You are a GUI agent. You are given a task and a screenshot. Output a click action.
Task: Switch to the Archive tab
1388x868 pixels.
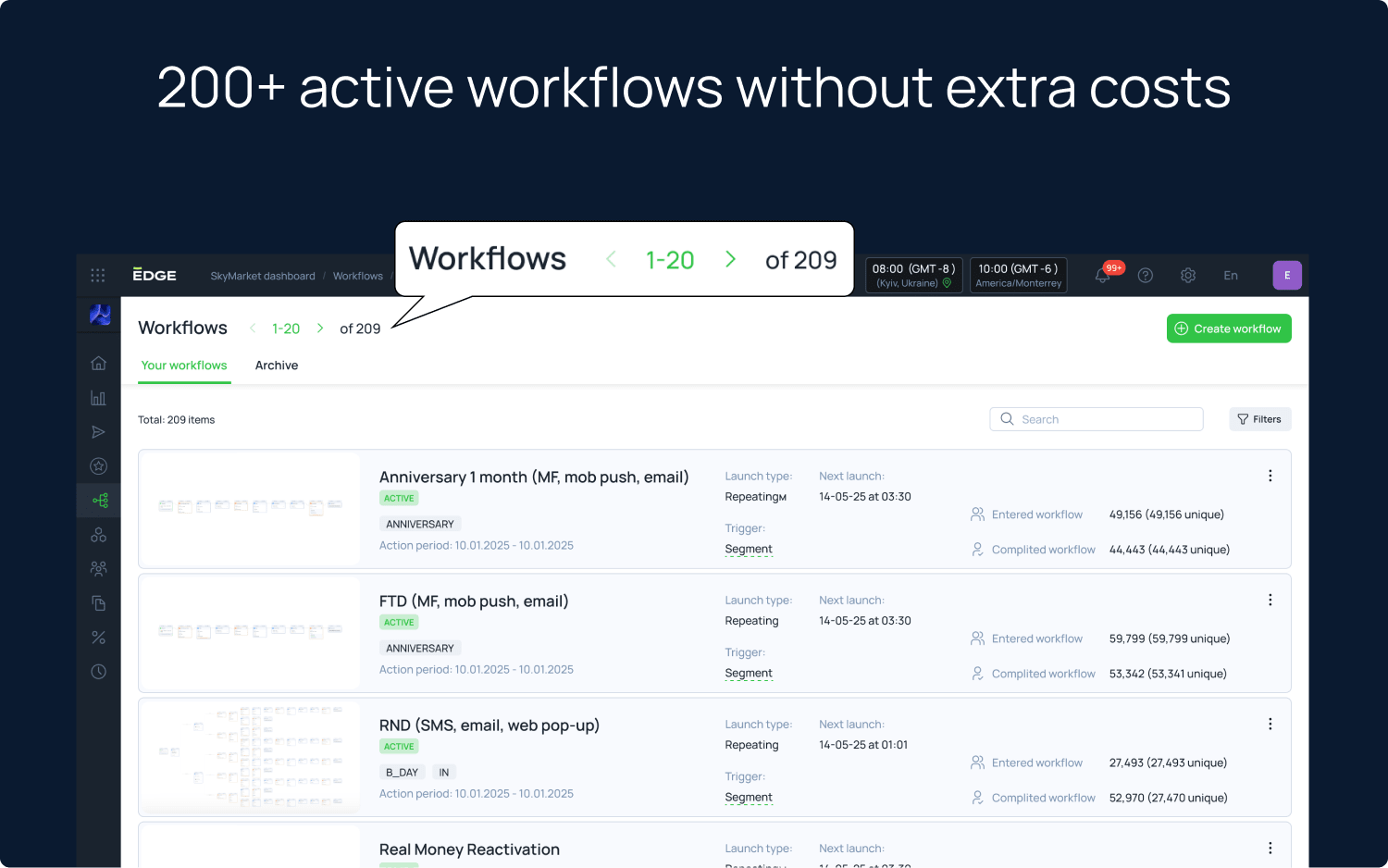point(277,366)
